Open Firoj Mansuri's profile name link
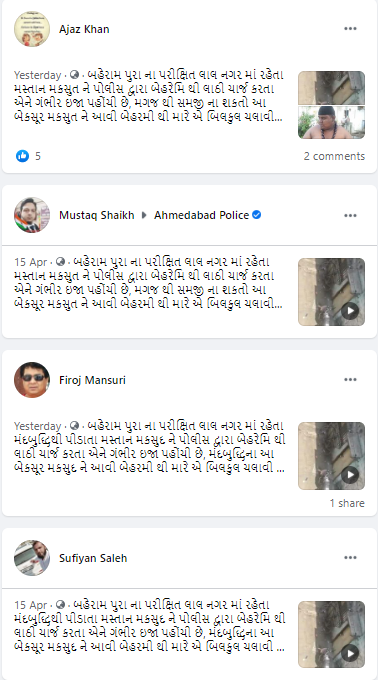This screenshot has height=680, width=378. pos(92,380)
